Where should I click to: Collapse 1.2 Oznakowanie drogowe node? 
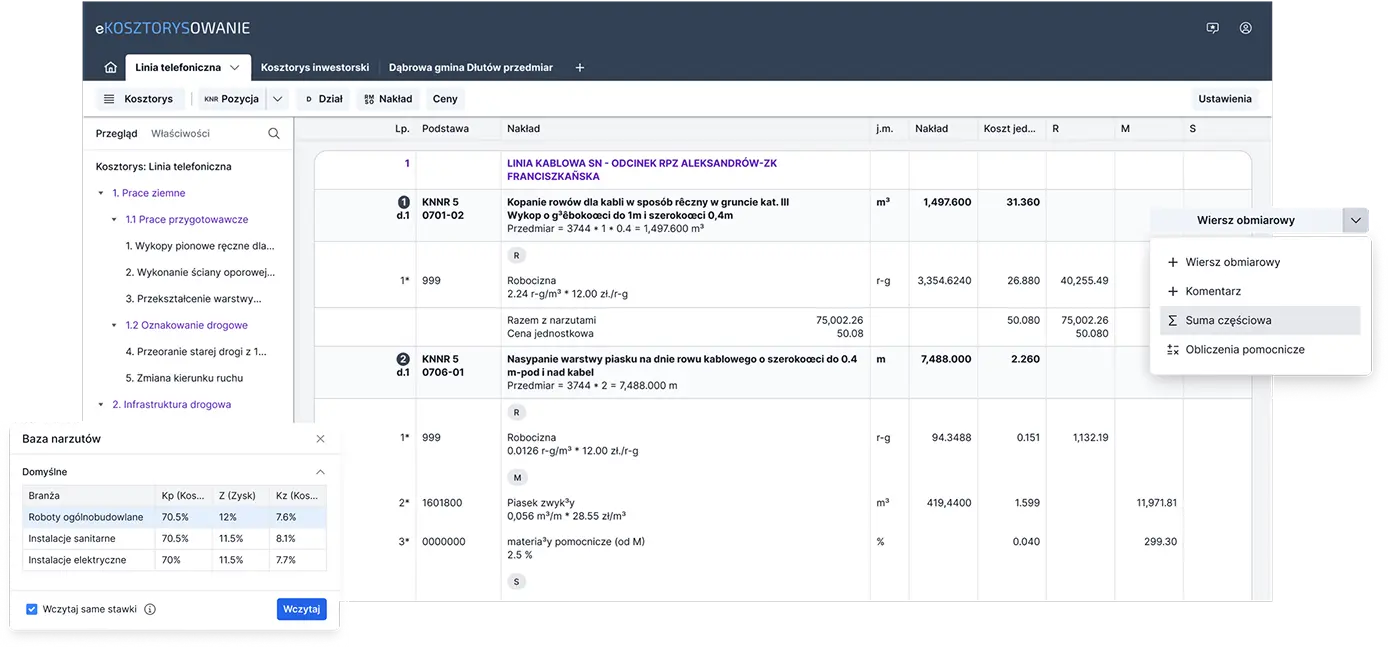[x=114, y=325]
